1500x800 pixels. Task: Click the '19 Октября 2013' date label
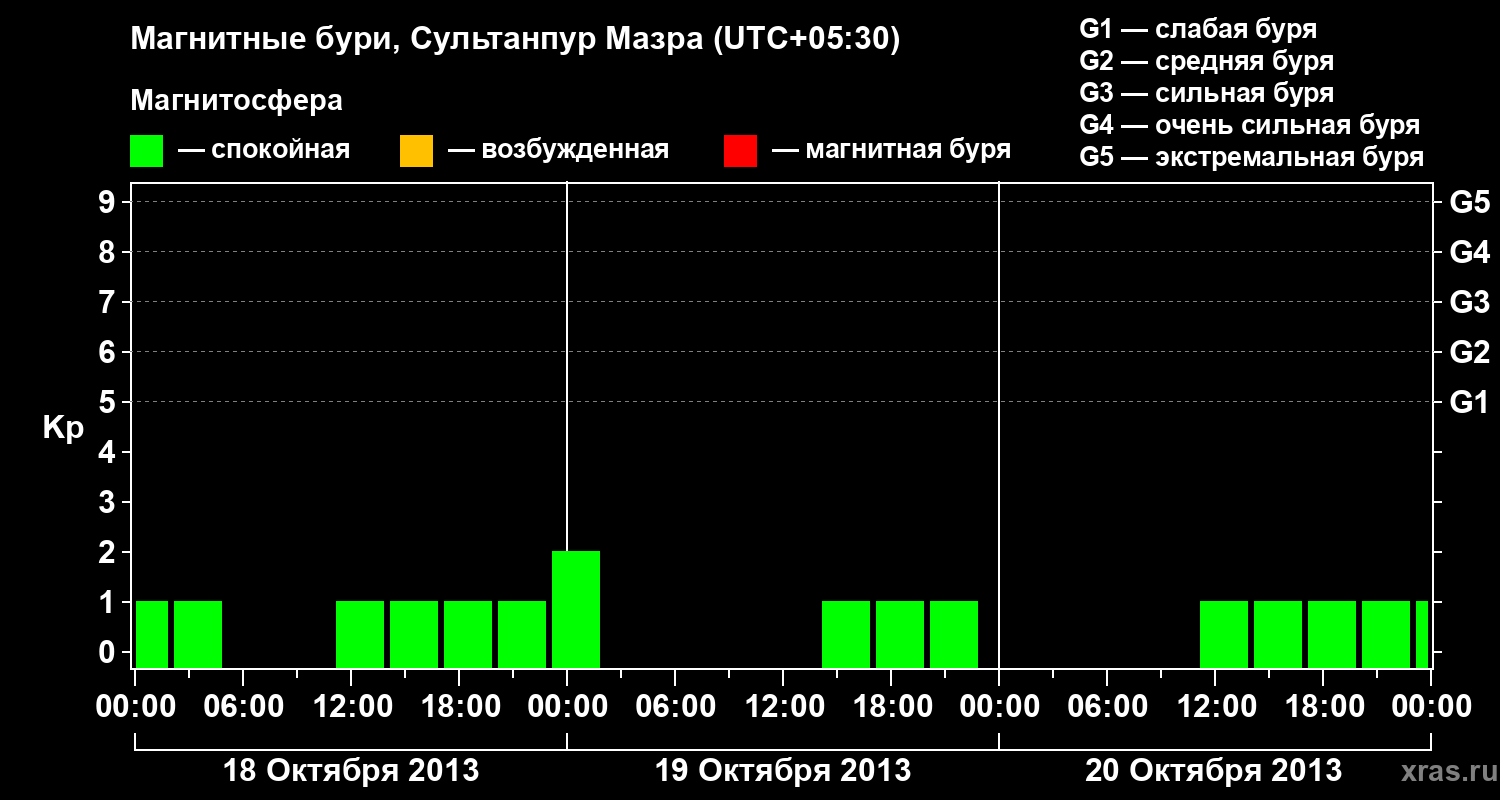(x=783, y=771)
